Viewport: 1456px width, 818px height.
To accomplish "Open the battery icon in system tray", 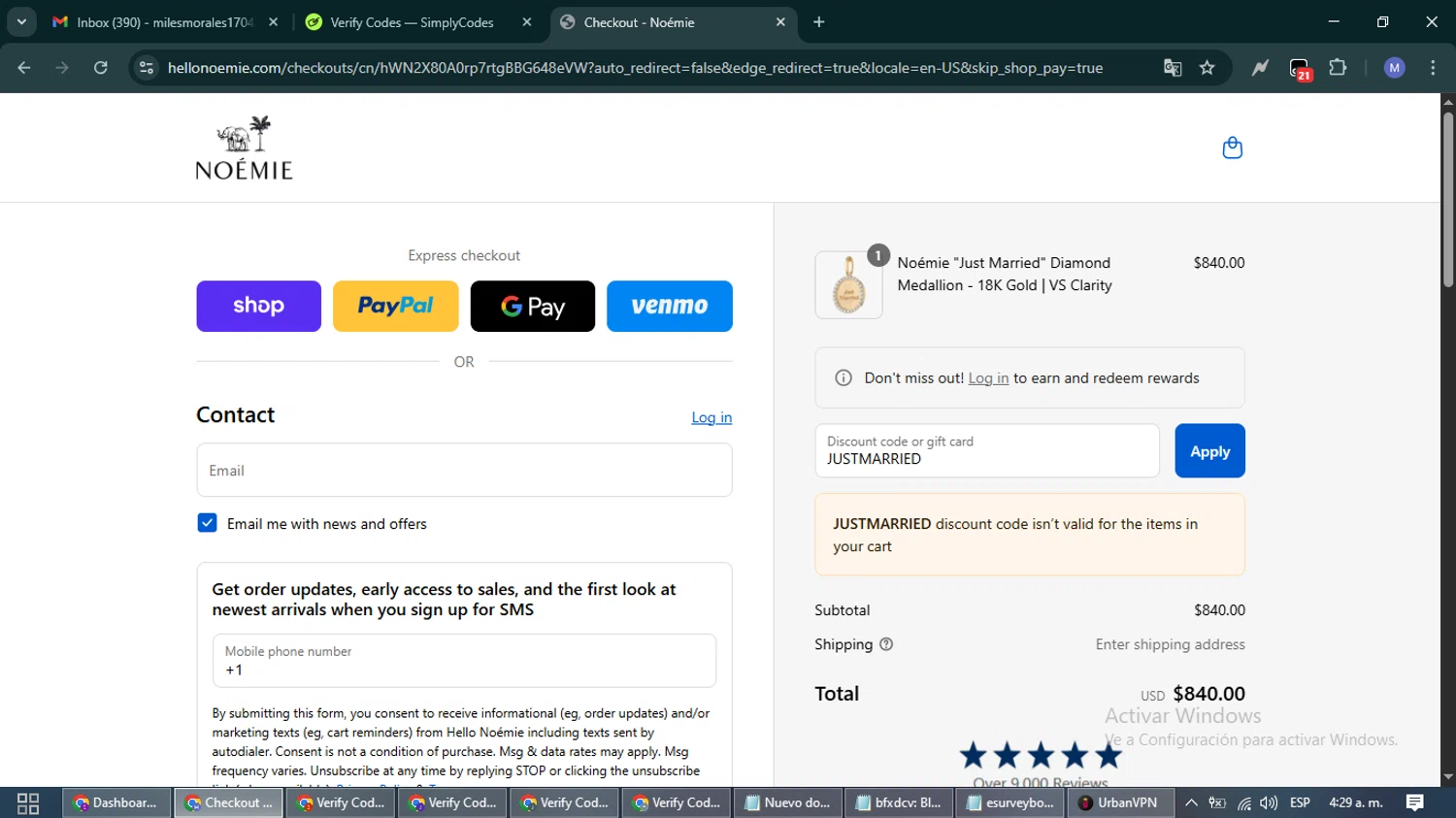I will pos(1217,803).
